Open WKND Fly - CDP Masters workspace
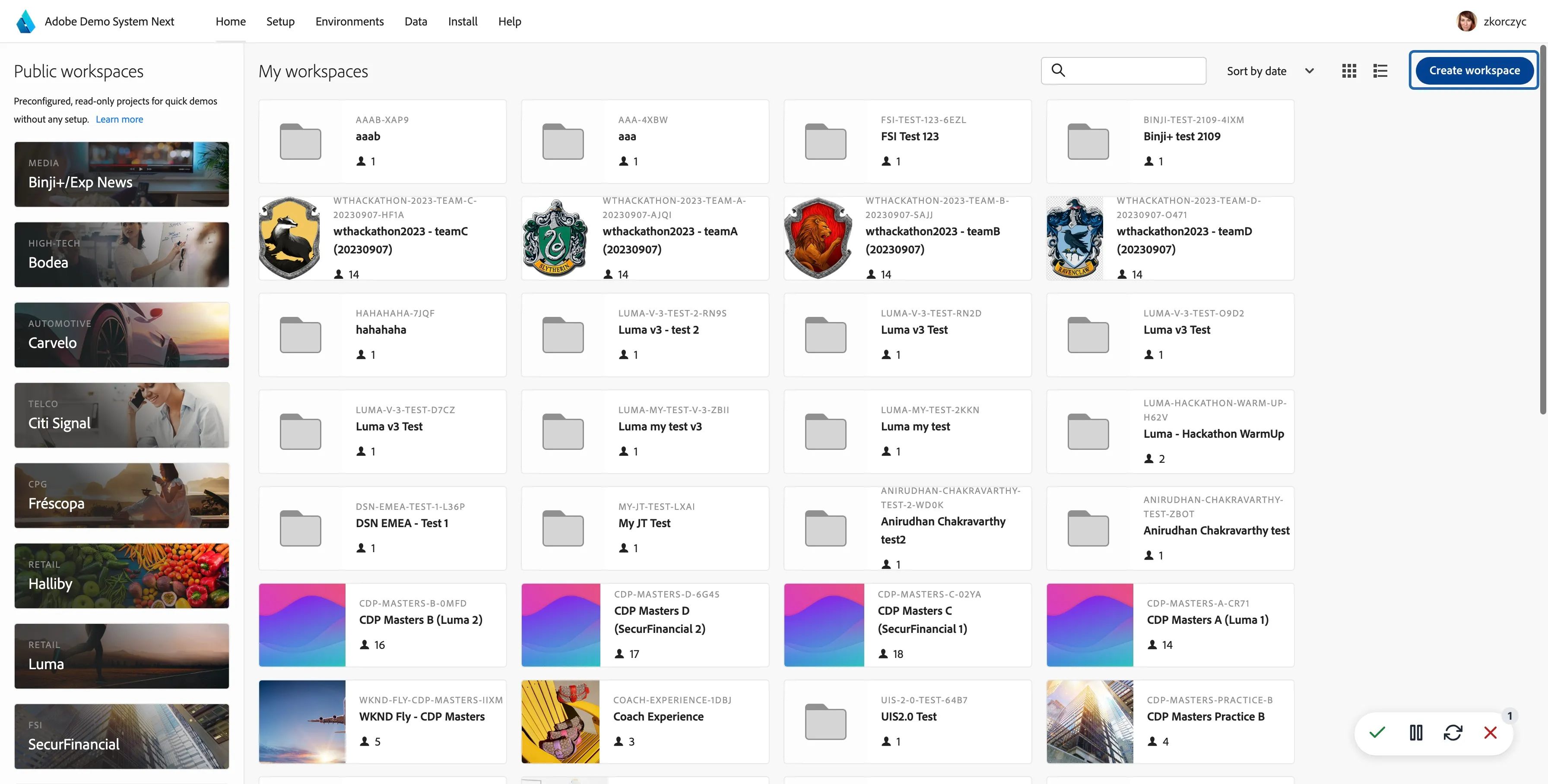Viewport: 1548px width, 784px height. tap(382, 721)
